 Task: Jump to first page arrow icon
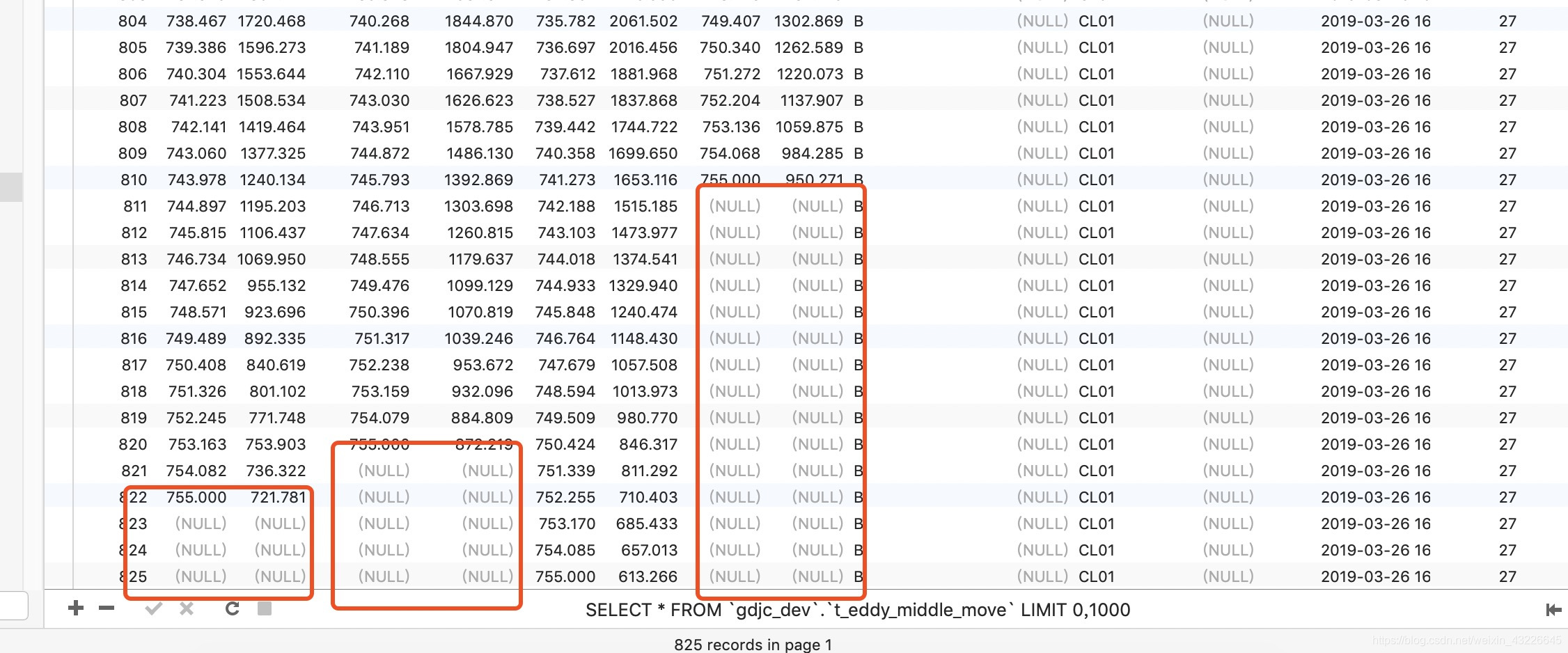coord(1553,610)
